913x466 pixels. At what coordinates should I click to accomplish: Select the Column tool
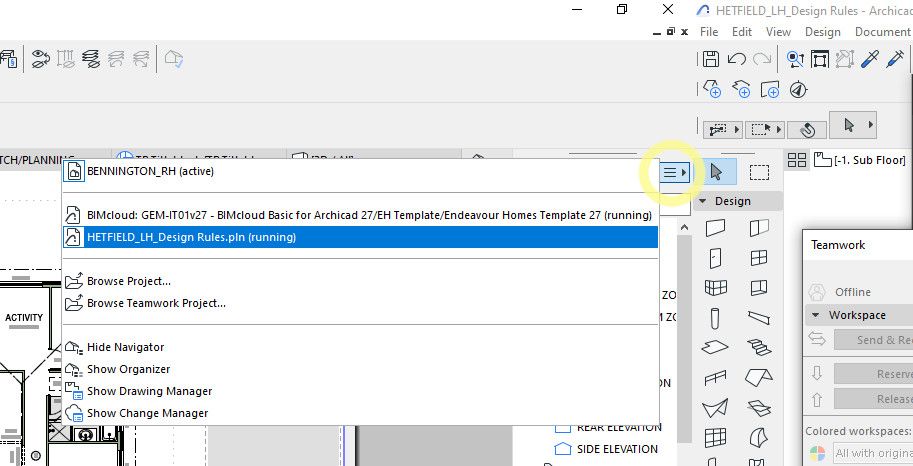[716, 318]
